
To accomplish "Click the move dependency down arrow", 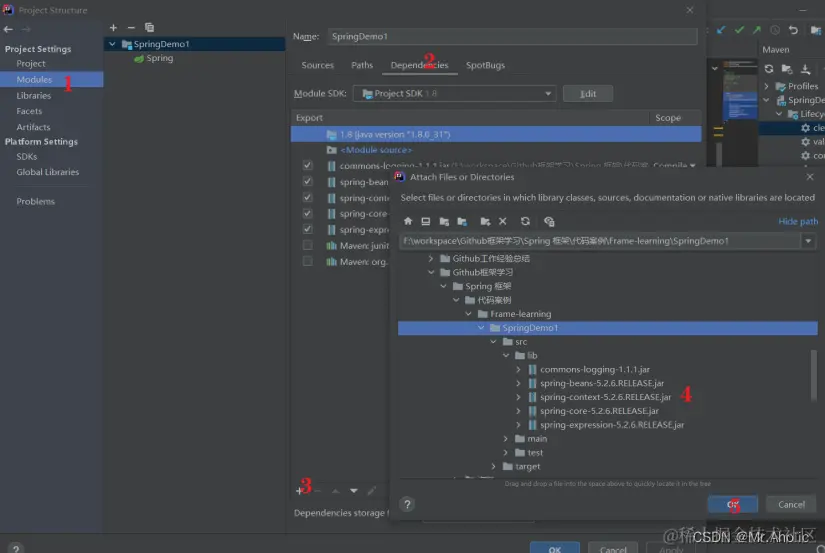I will pos(354,490).
